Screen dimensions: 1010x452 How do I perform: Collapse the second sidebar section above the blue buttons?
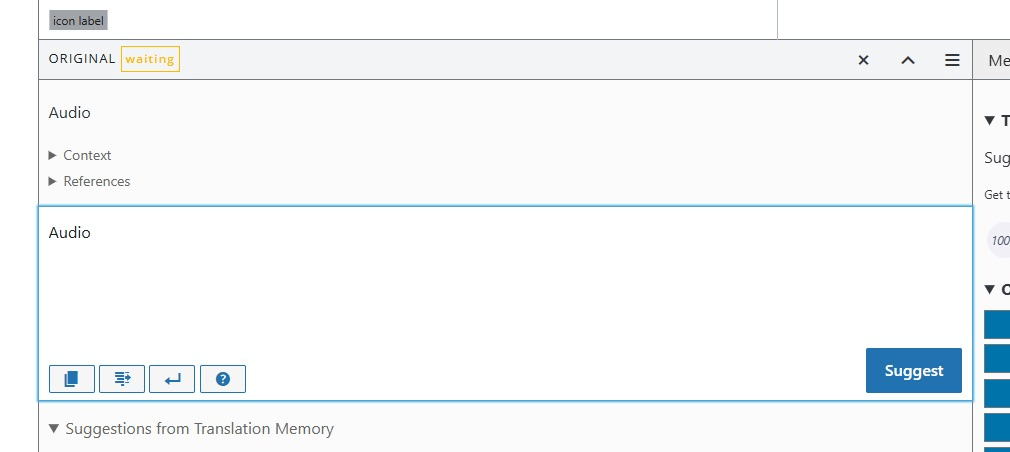(x=990, y=290)
